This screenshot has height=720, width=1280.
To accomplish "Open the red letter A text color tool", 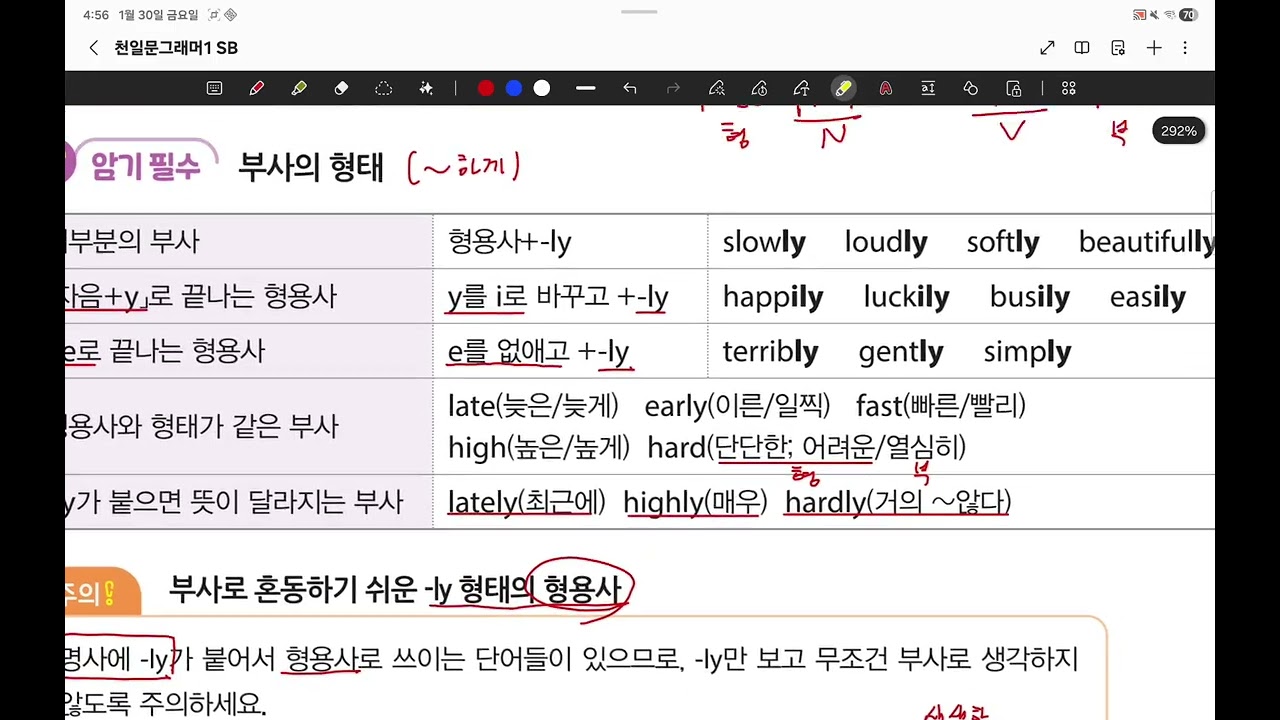I will click(x=885, y=88).
